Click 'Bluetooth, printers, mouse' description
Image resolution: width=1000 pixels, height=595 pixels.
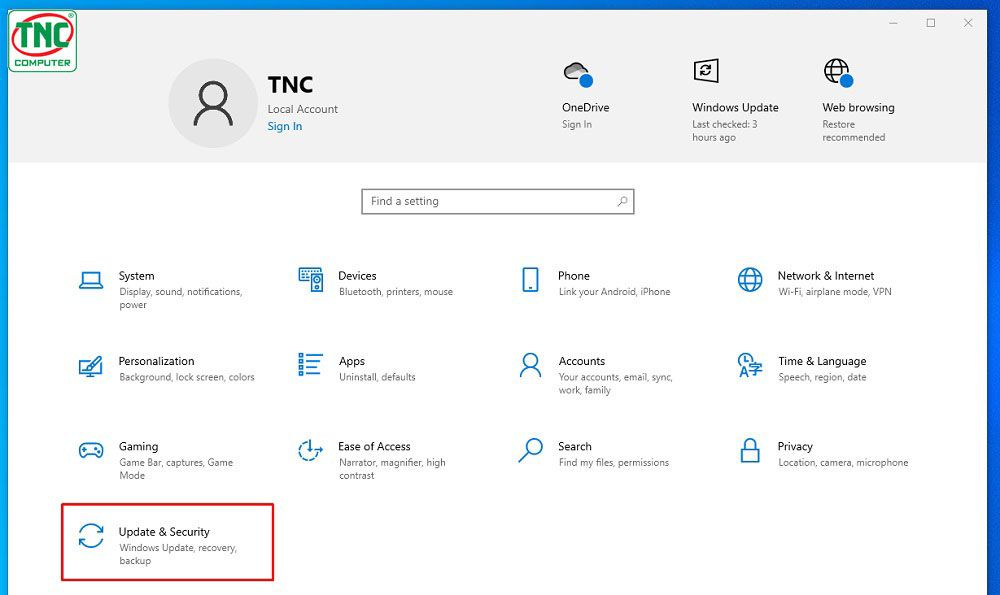click(396, 292)
